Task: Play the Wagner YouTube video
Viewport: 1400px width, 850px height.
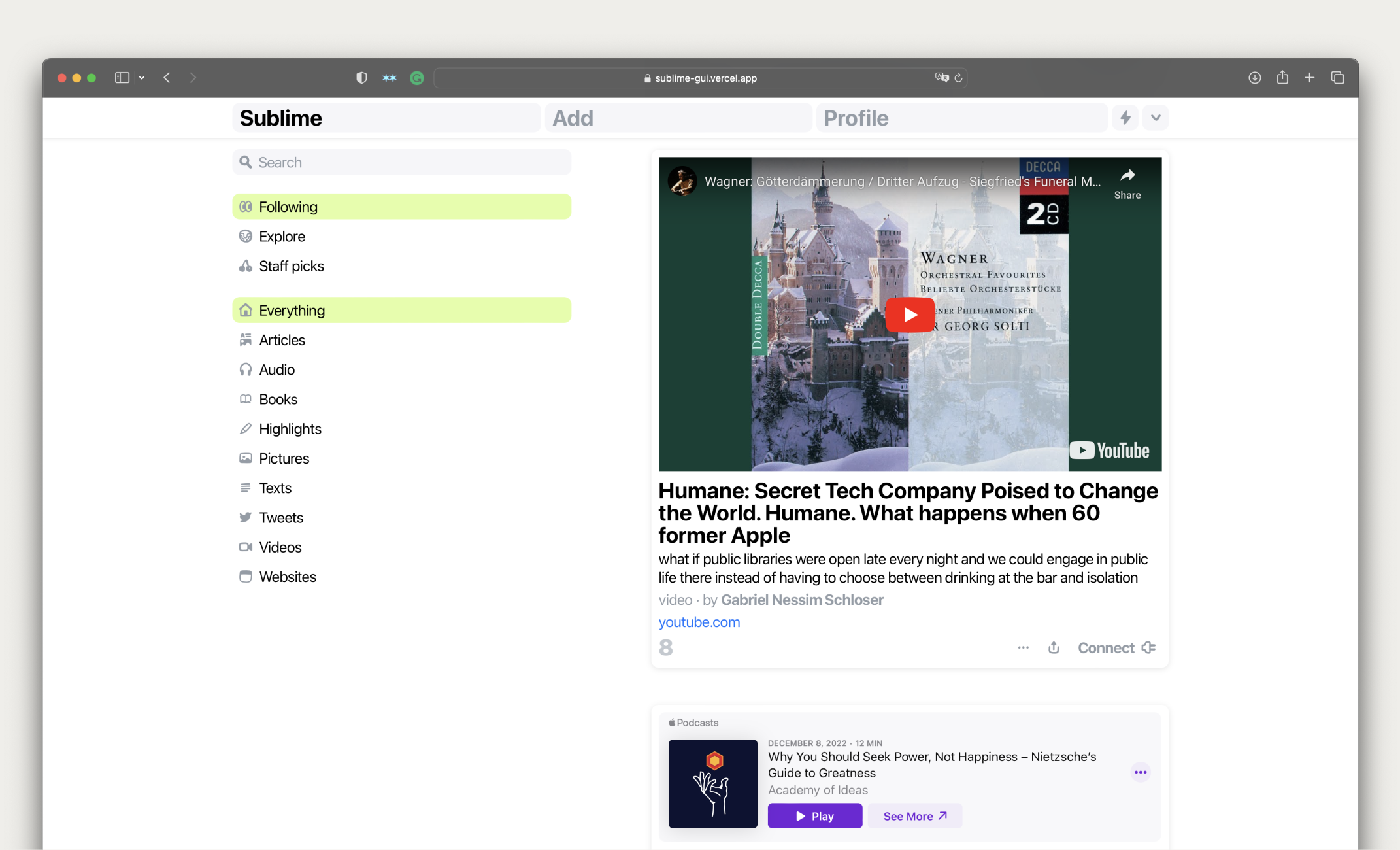Action: 910,314
